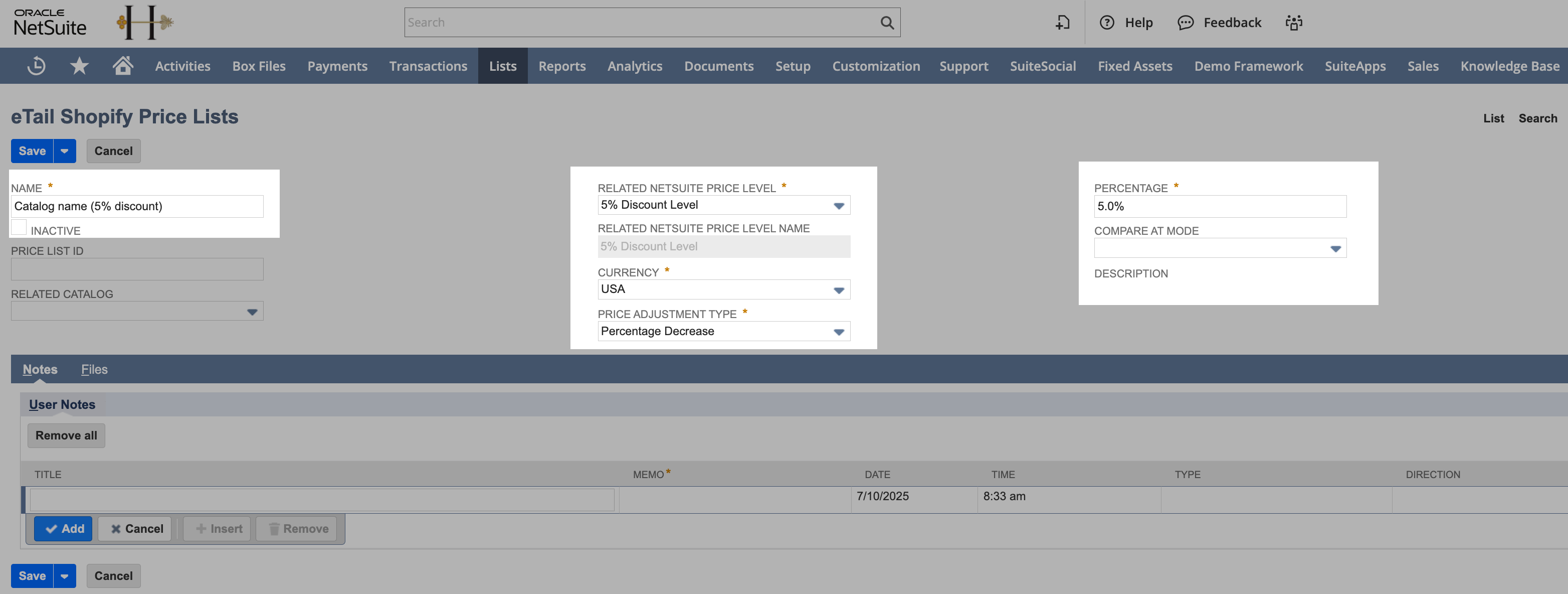
Task: Open the Box Files menu
Action: [259, 66]
